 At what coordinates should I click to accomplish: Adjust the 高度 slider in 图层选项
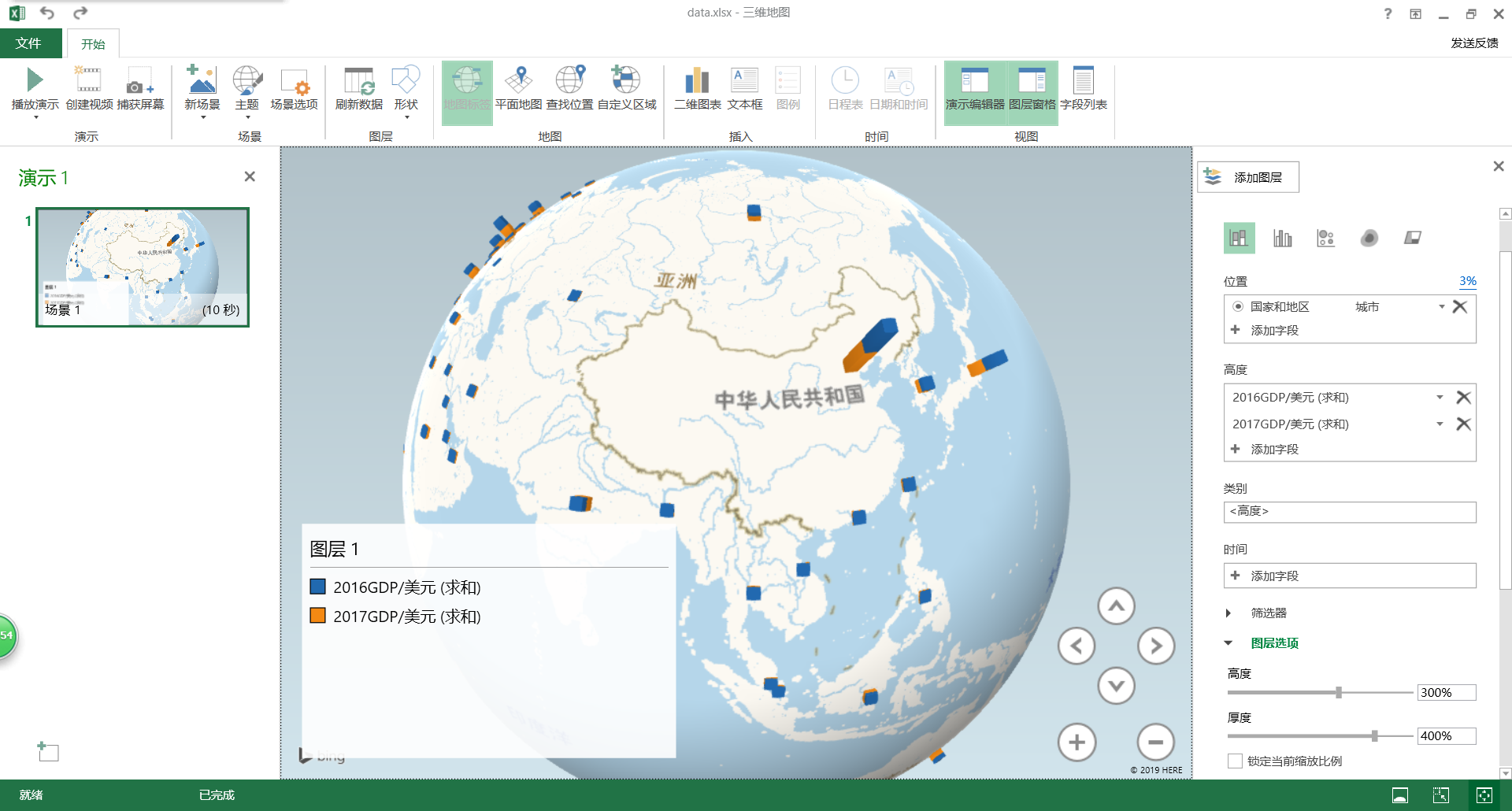pyautogui.click(x=1338, y=693)
